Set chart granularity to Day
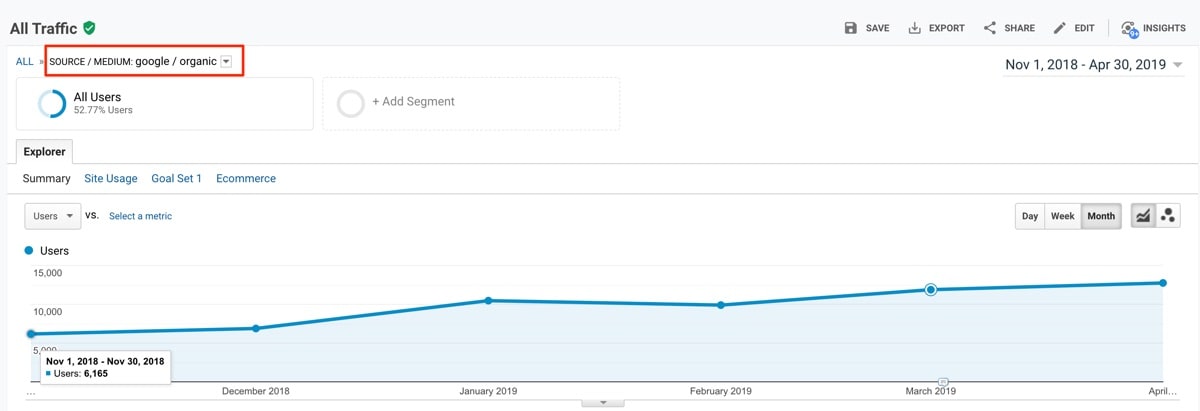Viewport: 1200px width, 411px height. (x=1030, y=216)
